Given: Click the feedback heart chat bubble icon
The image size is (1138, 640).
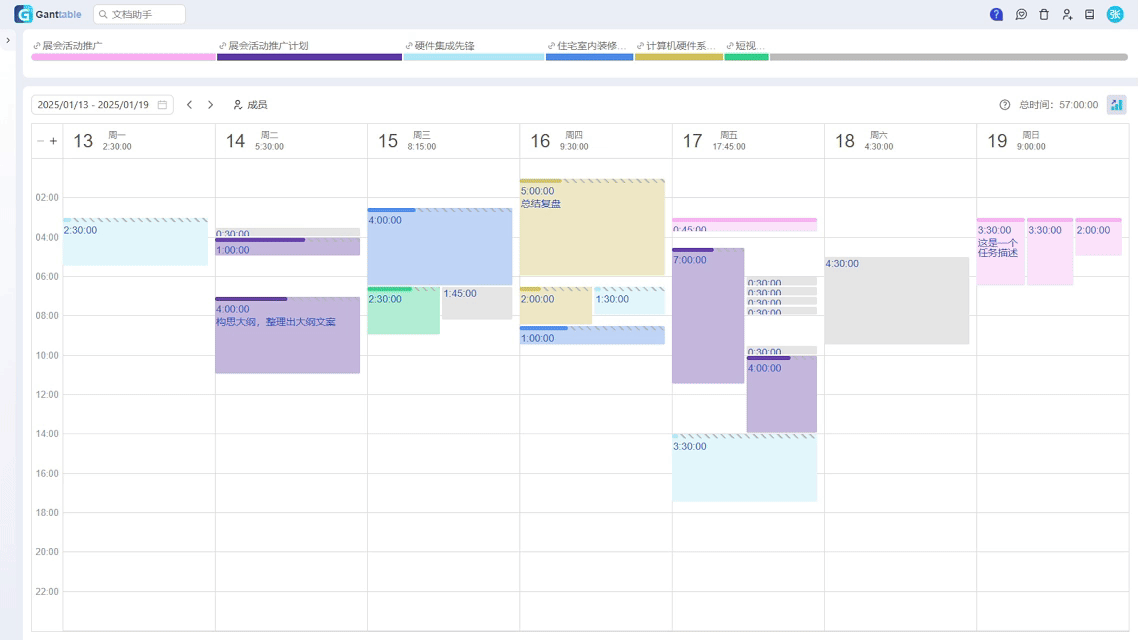Looking at the screenshot, I should 1021,15.
